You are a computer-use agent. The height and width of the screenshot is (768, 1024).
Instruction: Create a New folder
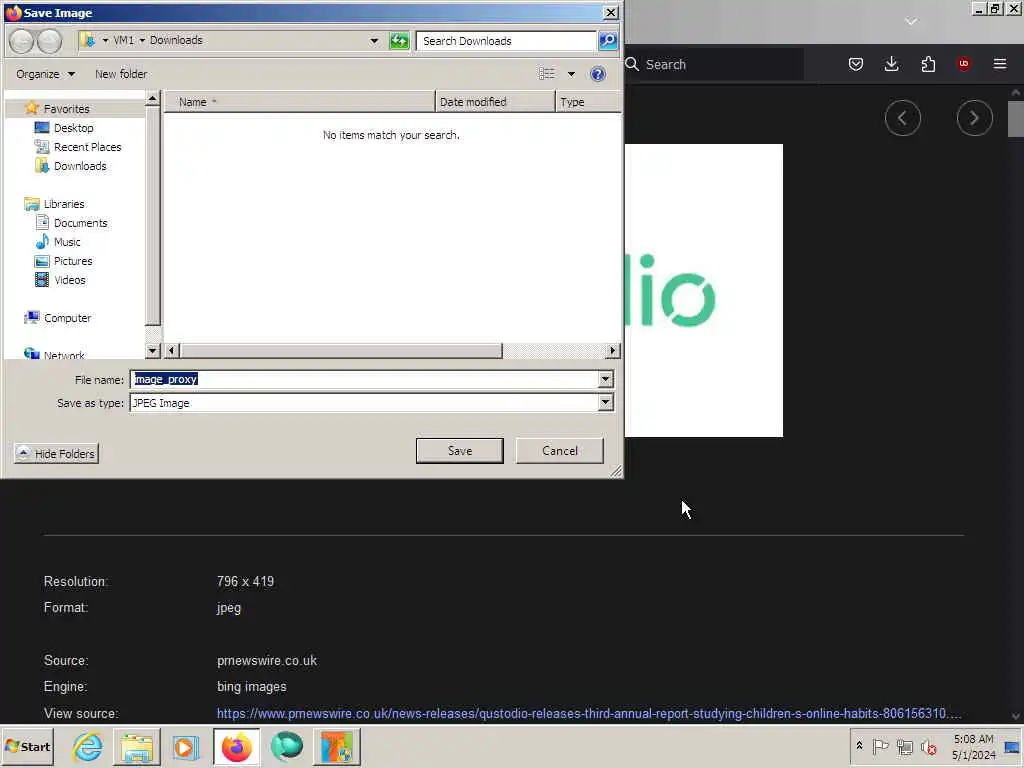[121, 74]
